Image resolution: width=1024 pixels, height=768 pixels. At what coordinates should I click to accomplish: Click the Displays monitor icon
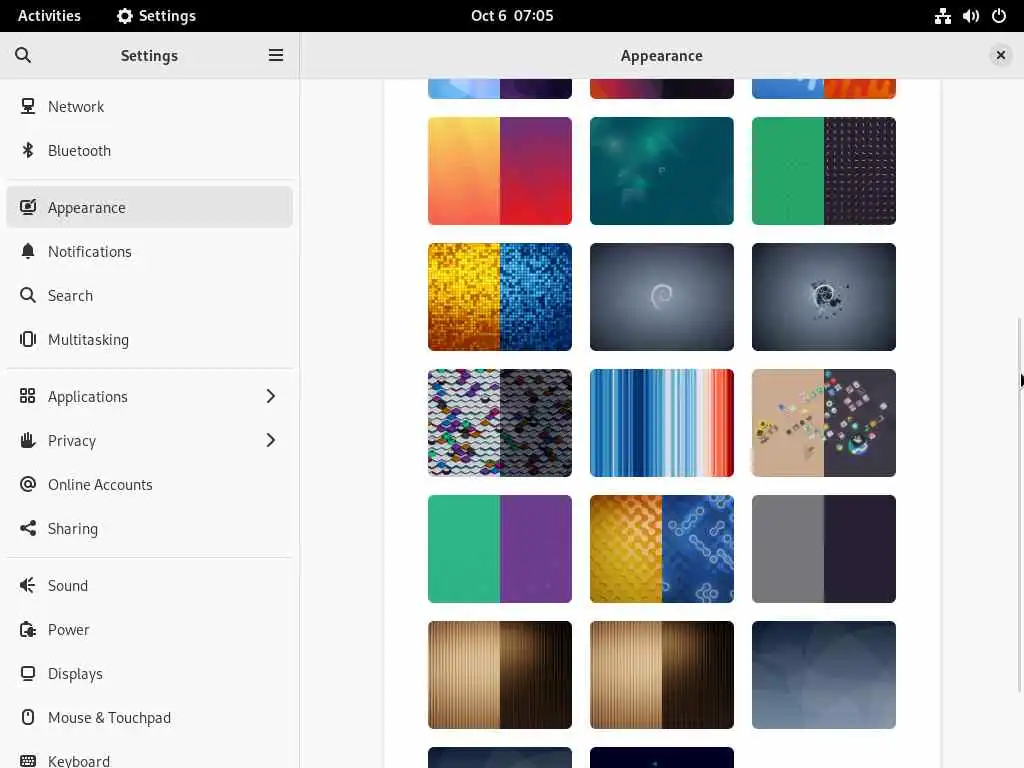pos(27,673)
